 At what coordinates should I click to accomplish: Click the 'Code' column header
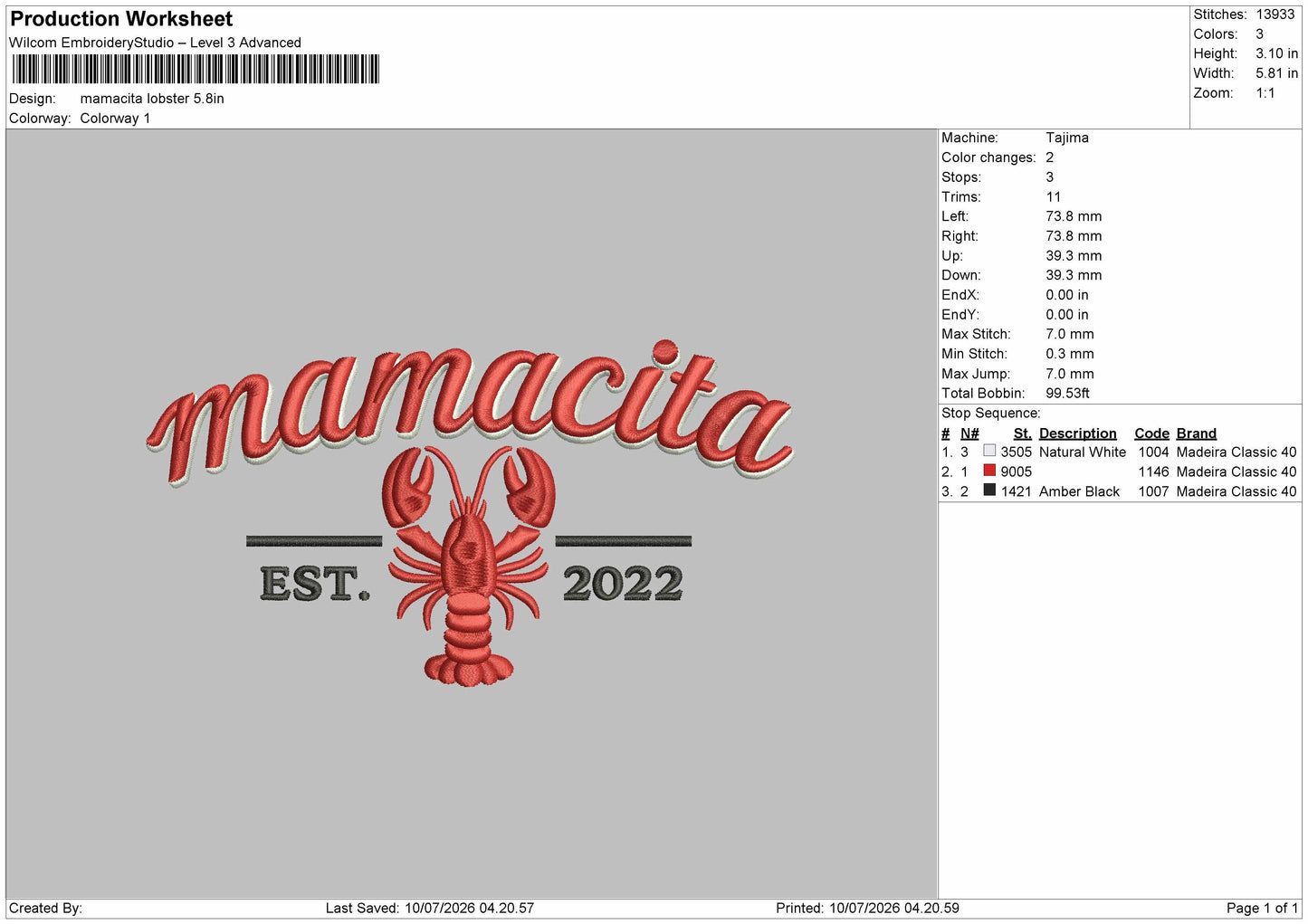point(1151,433)
